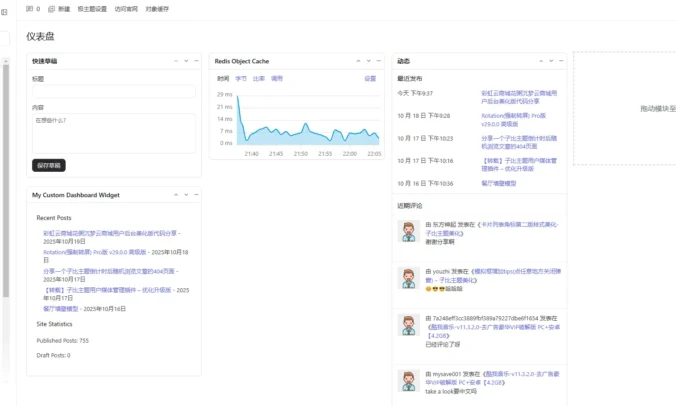Select the 时间 time tab in Redis widget
Viewport: 676px width, 406px height.
click(223, 78)
